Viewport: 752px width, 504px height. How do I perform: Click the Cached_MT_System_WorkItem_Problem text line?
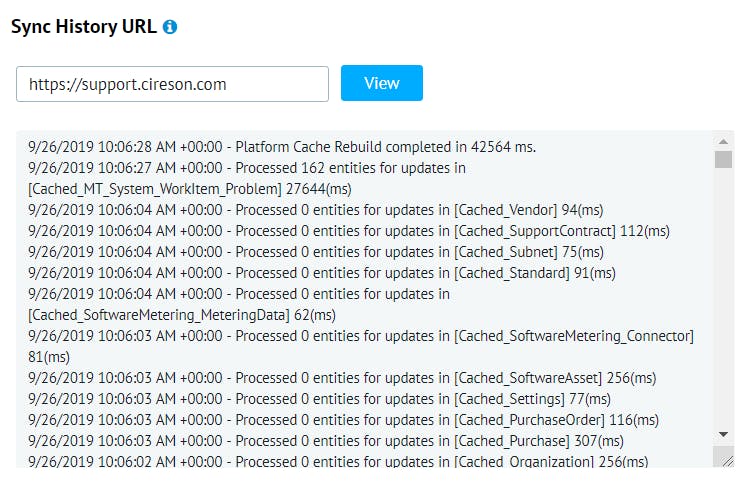[x=190, y=189]
